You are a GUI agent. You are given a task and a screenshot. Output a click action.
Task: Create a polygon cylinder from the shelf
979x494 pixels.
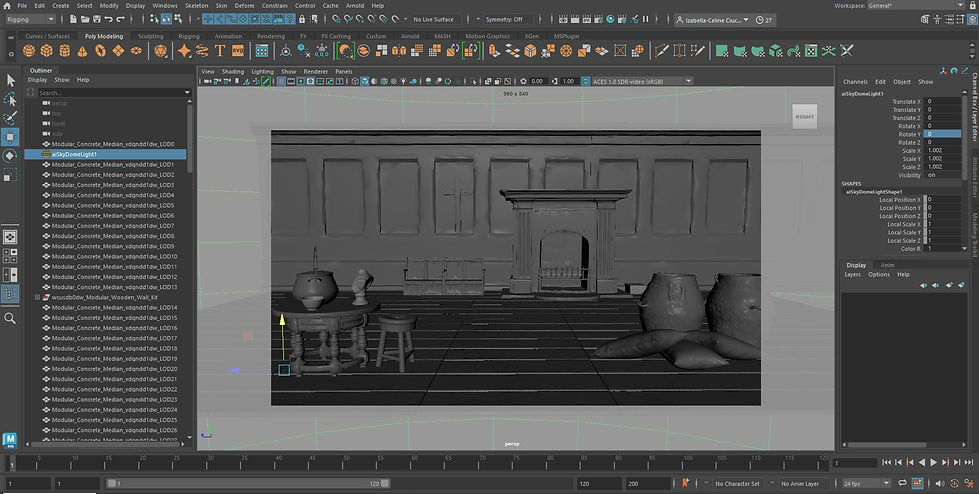pyautogui.click(x=64, y=51)
